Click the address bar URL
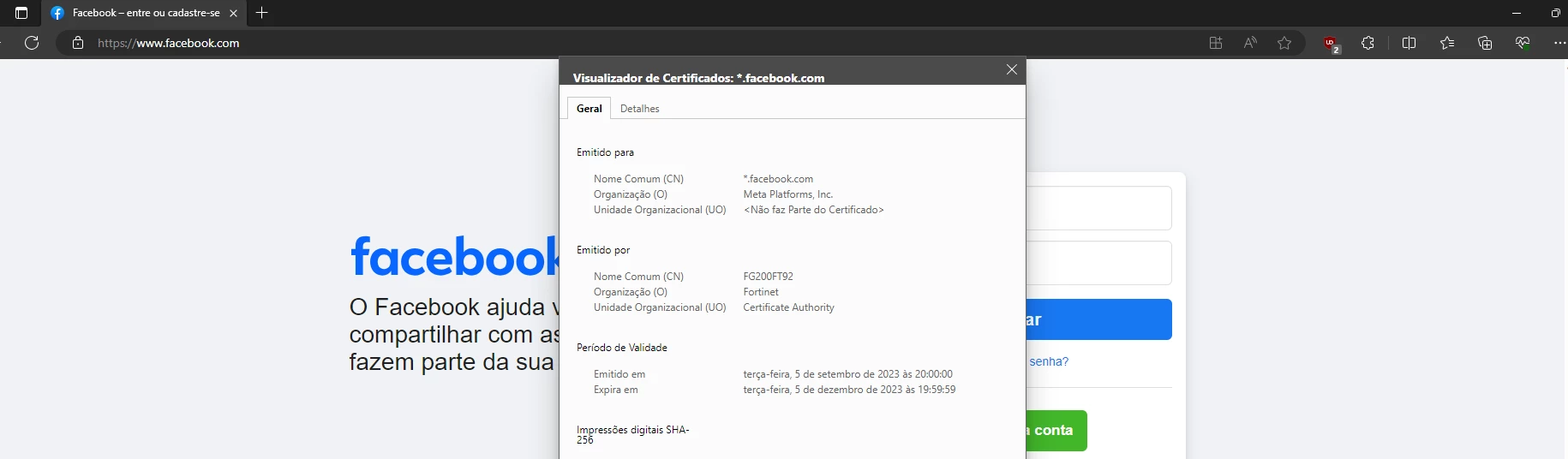This screenshot has width=1568, height=459. 169,43
